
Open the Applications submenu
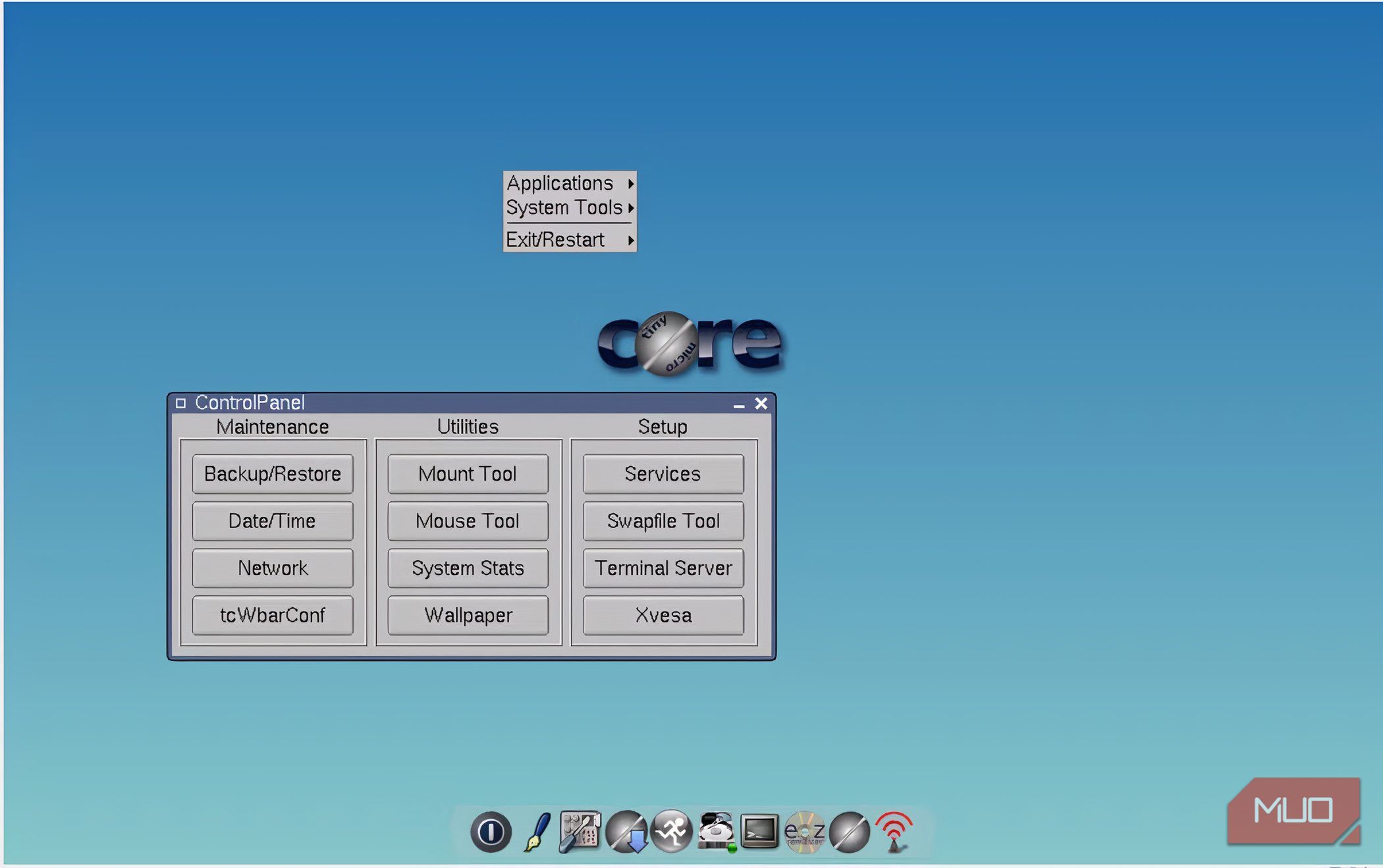coord(570,183)
